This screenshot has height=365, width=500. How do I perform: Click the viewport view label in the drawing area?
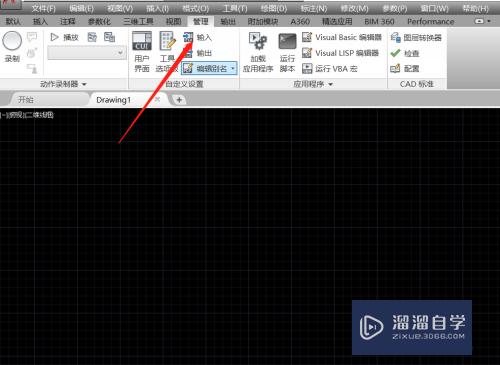tap(27, 115)
